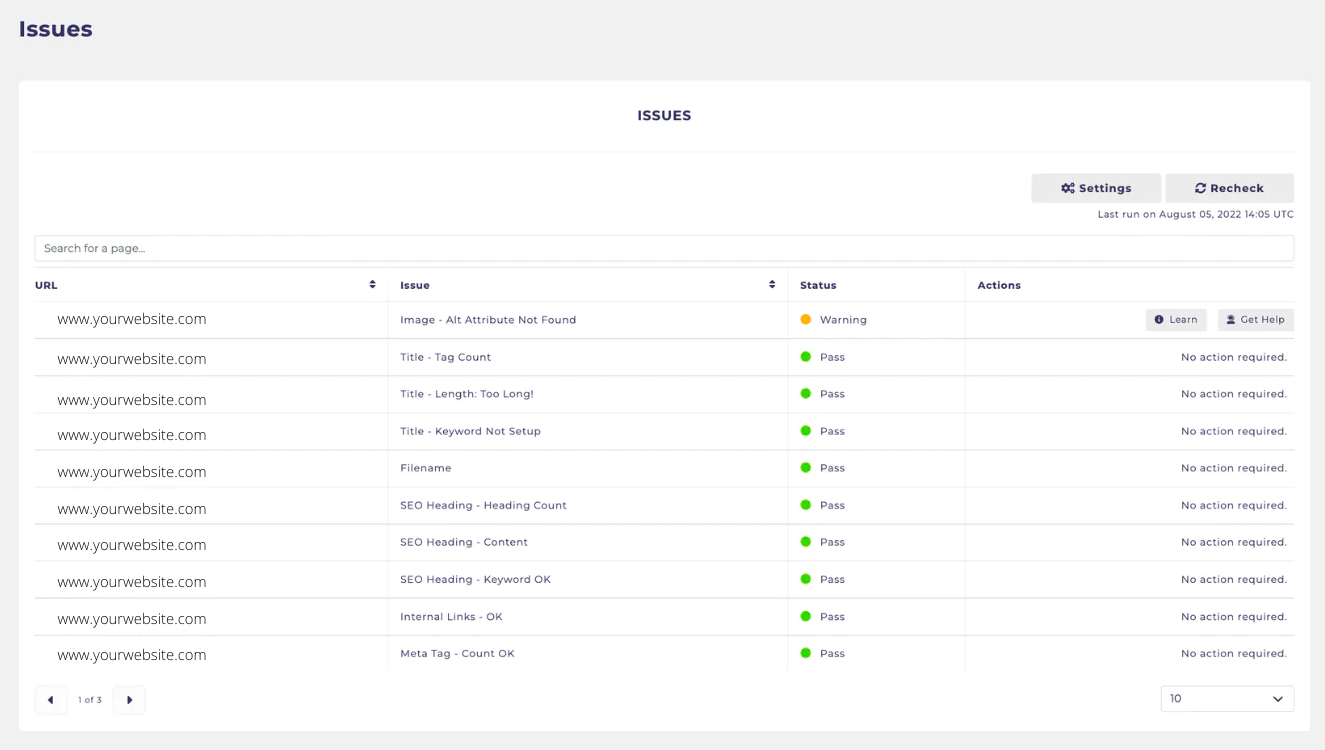Screen dimensions: 1325x750
Task: Click the next page arrow icon
Action: coord(129,700)
